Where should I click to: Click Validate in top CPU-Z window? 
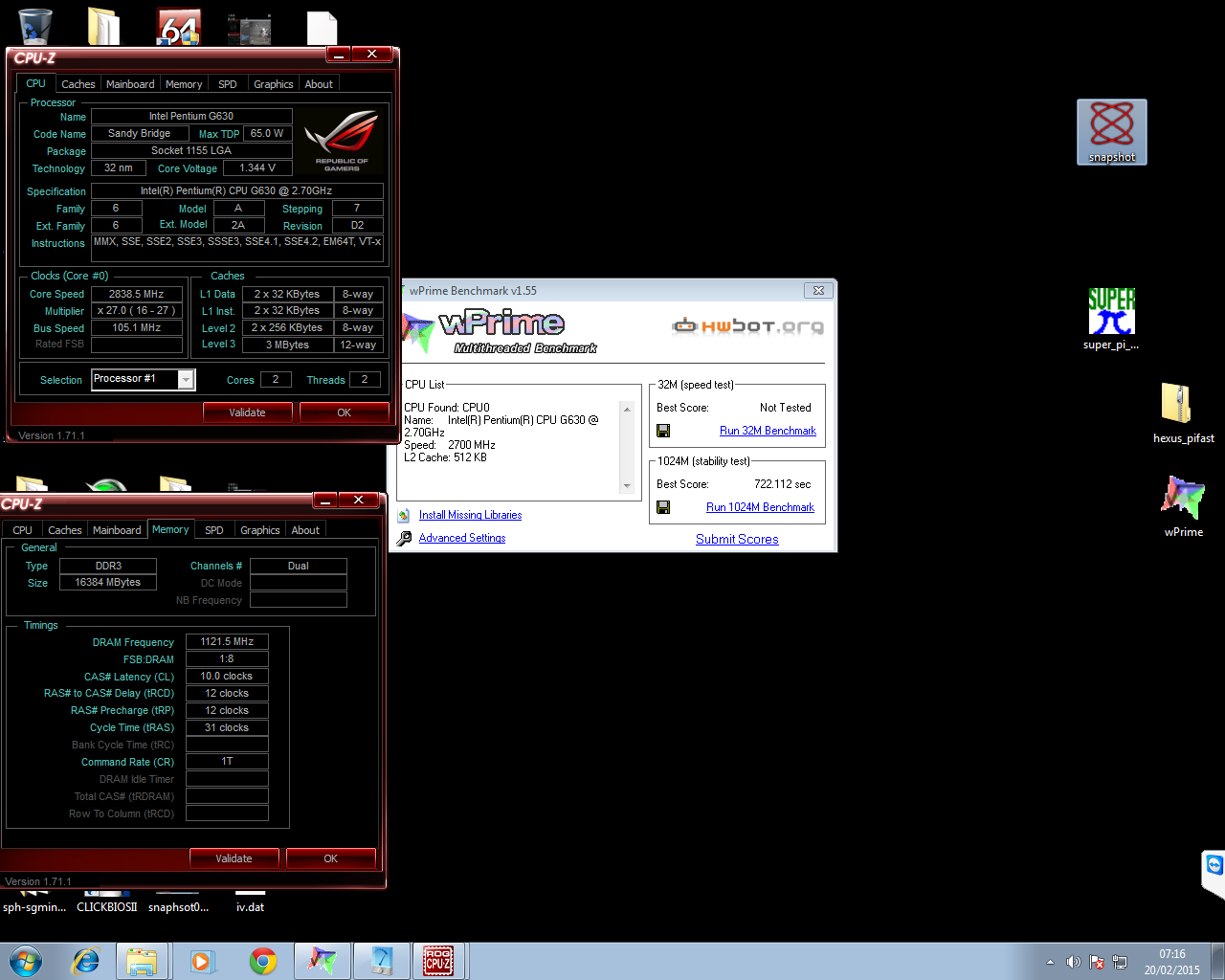(248, 412)
